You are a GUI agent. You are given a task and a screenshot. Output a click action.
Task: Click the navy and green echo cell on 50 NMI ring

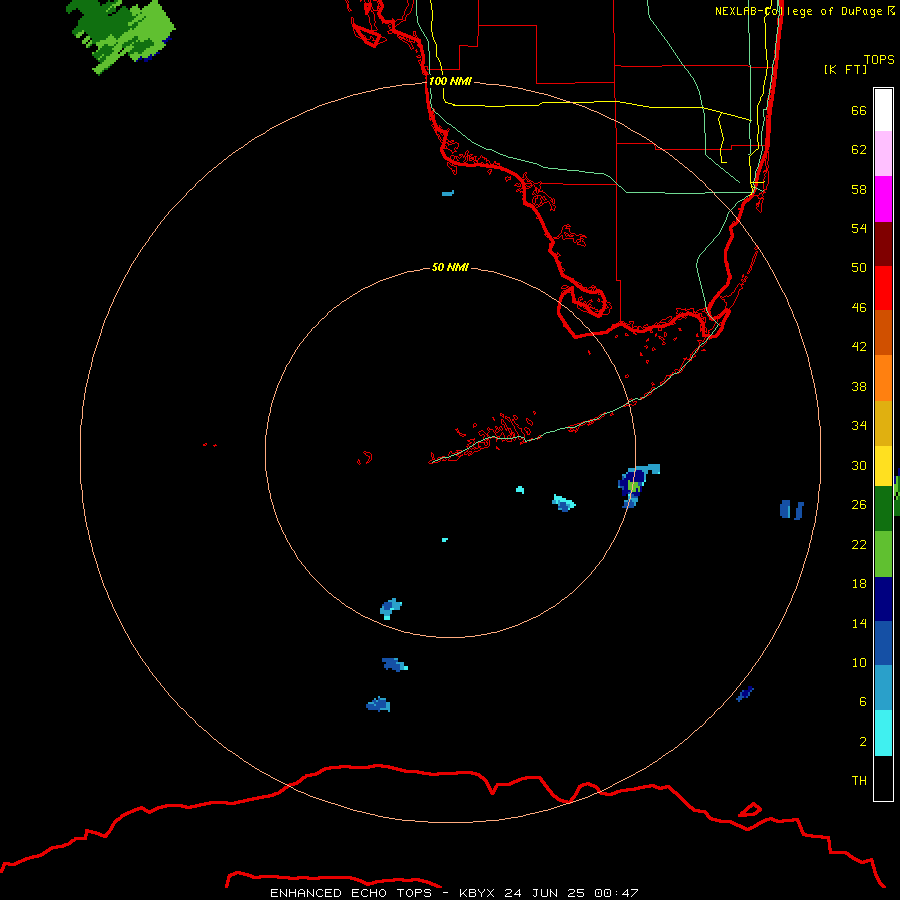[634, 485]
